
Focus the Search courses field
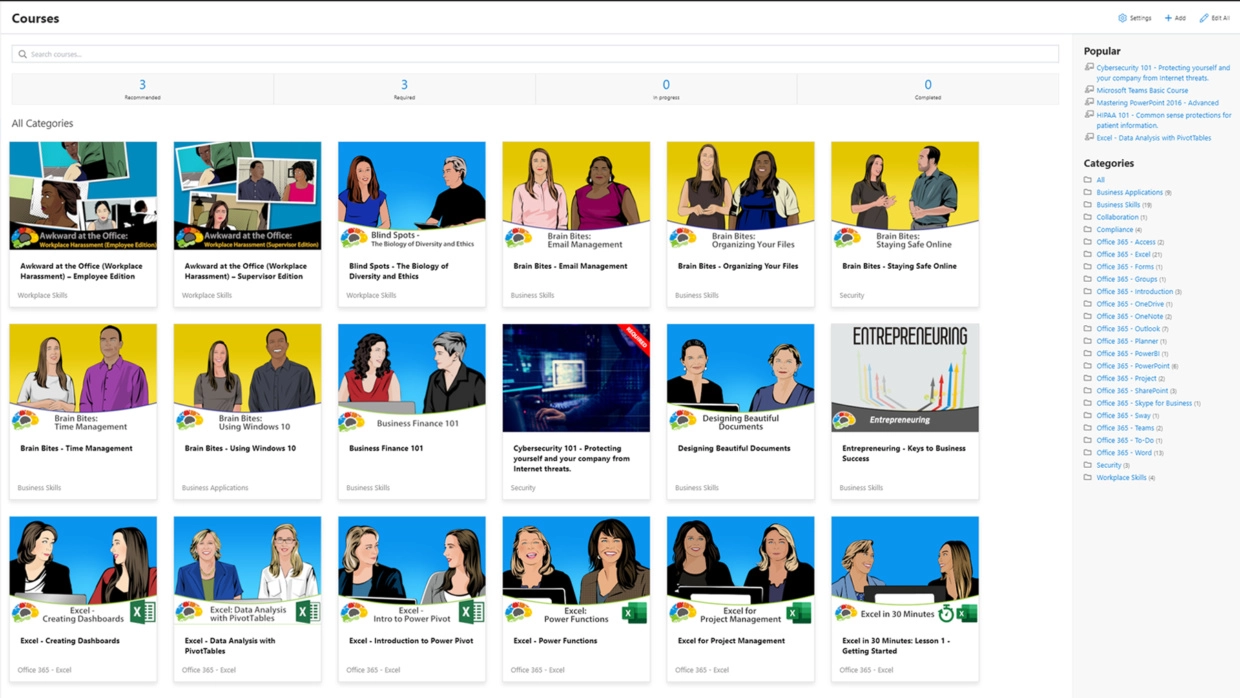click(x=535, y=54)
